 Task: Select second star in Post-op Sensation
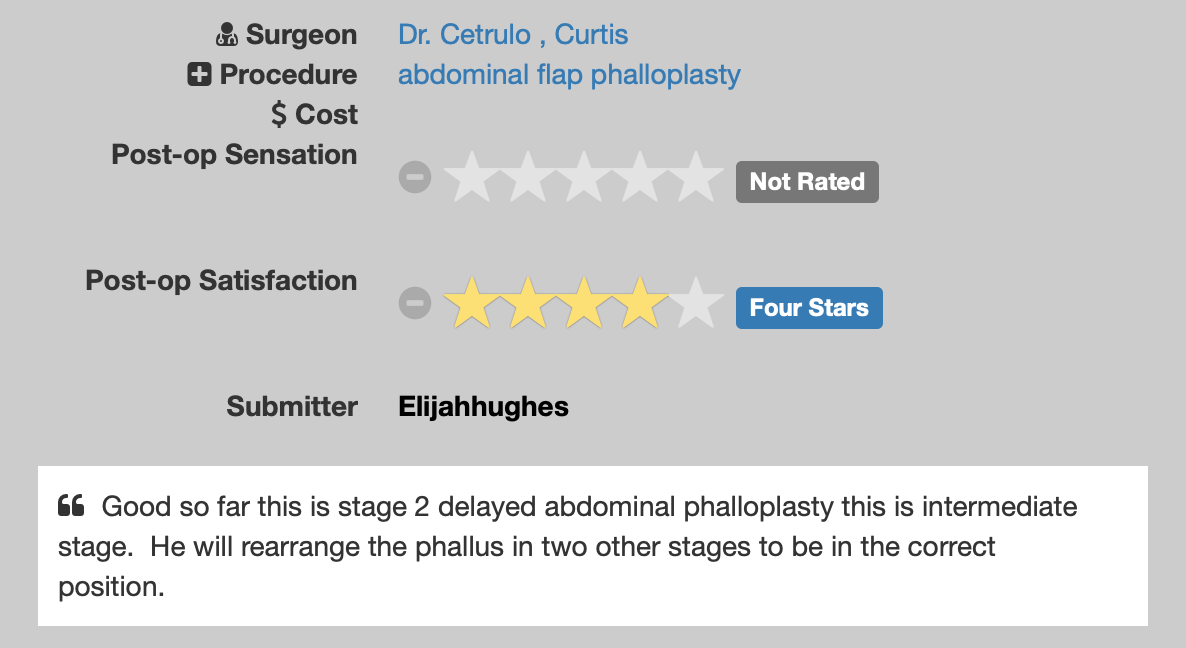[x=527, y=179]
